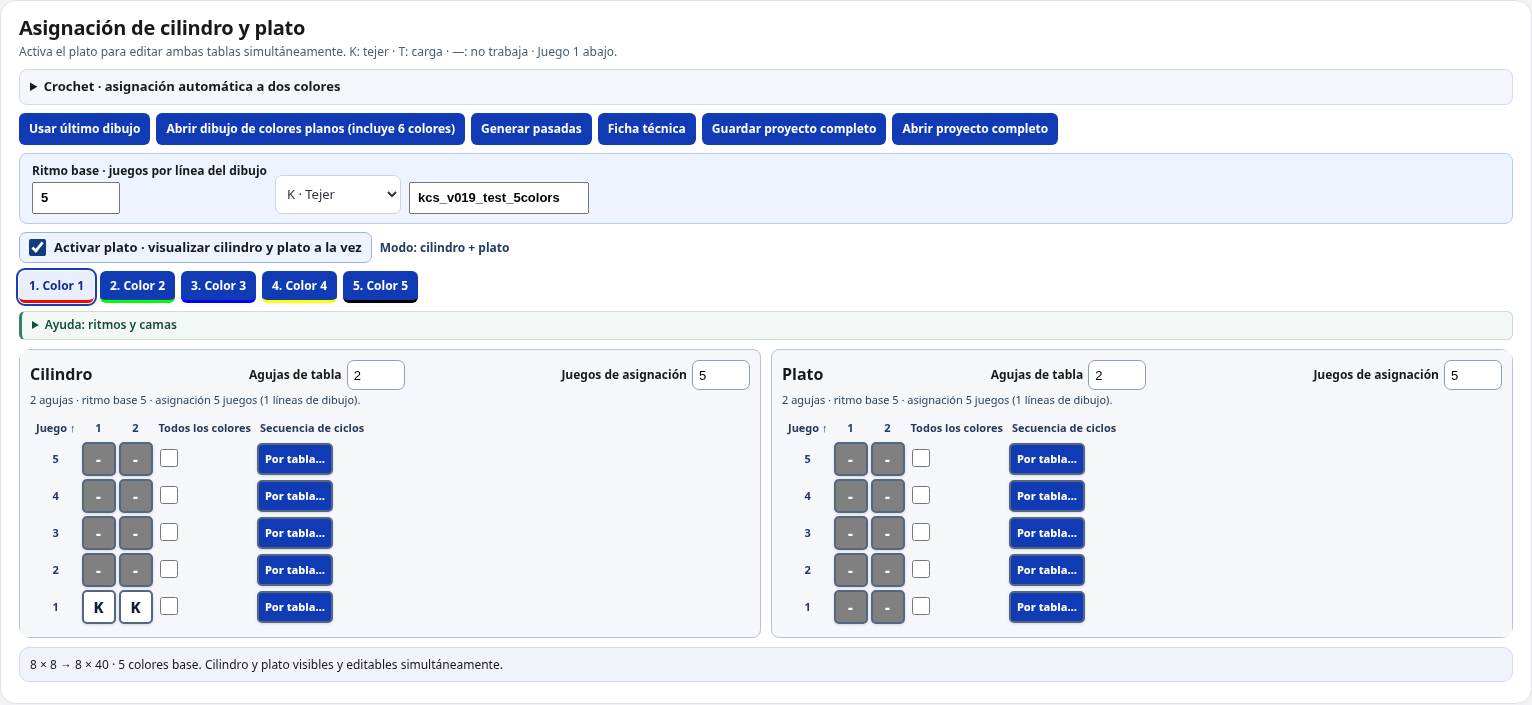
Task: Expand 'Ayuda: ritmos y camas' help section
Action: (x=765, y=325)
